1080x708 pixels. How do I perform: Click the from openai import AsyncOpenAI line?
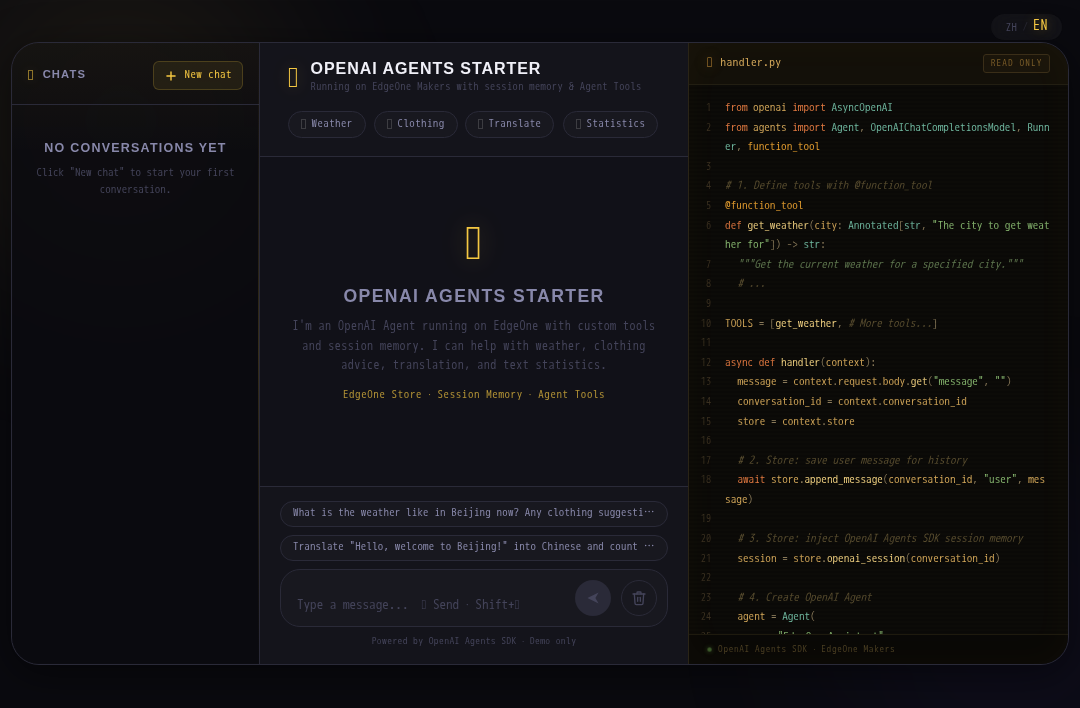[808, 107]
